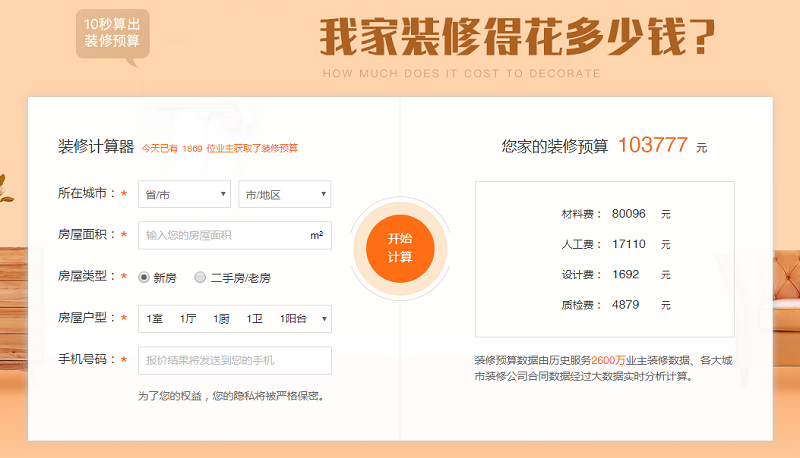Screen dimensions: 800x458
Task: Click the 1室 option in layout selector
Action: tap(155, 319)
